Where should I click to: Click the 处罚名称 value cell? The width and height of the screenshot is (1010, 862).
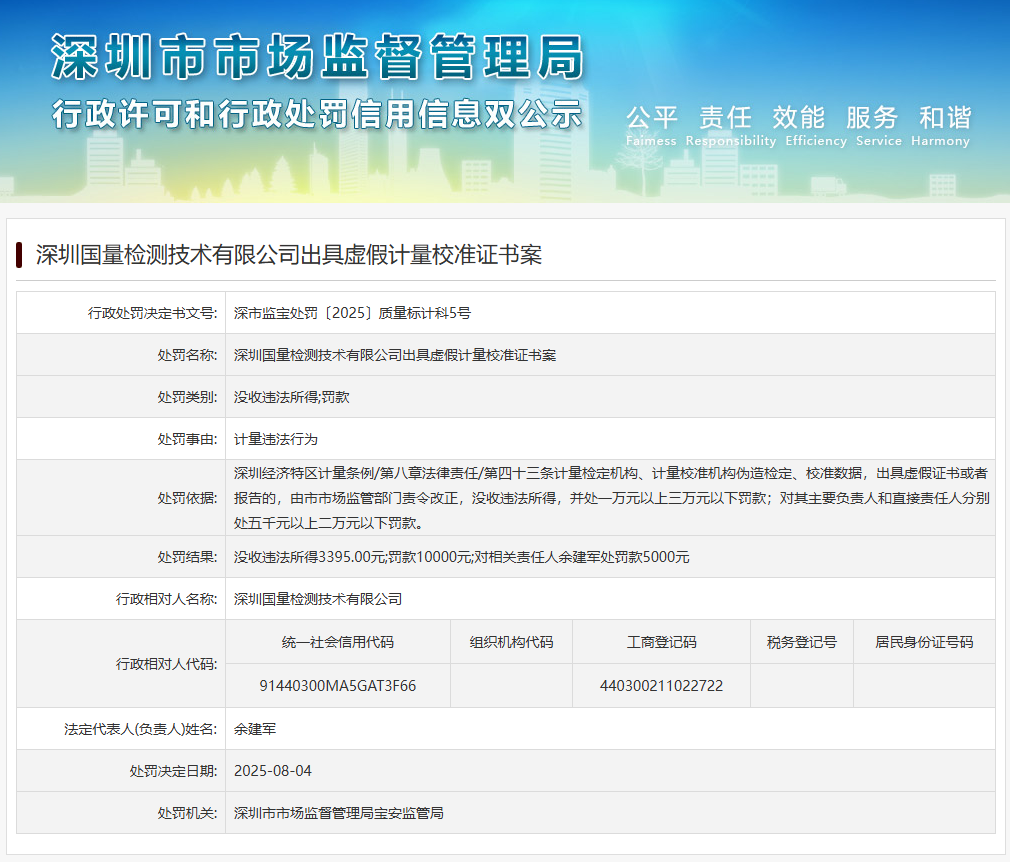click(x=395, y=355)
